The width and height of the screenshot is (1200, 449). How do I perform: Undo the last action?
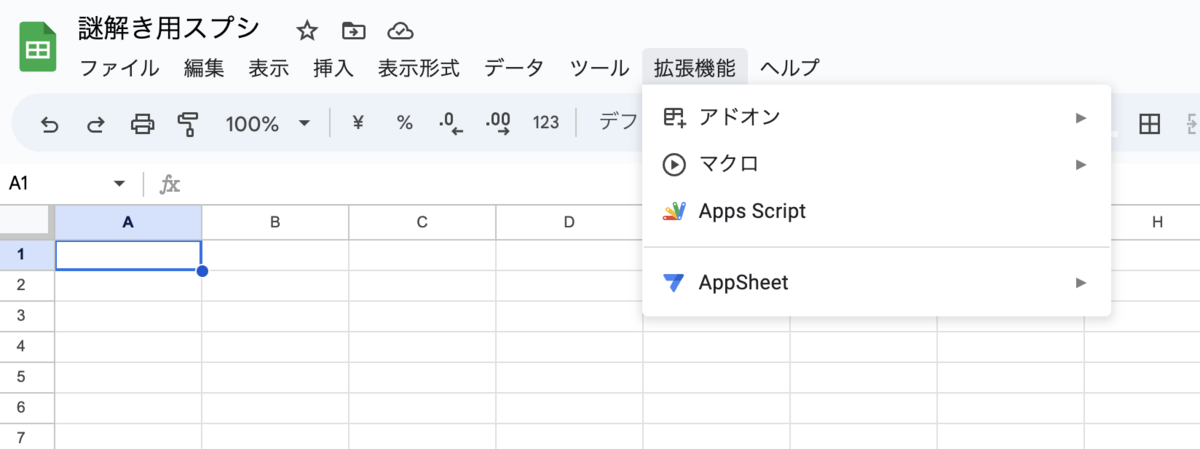[49, 124]
